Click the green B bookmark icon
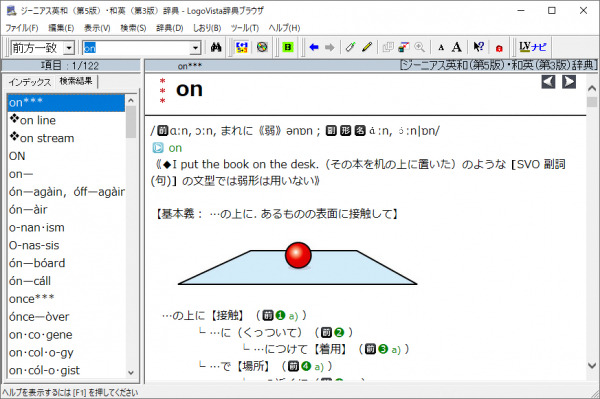The image size is (600, 399). [x=287, y=47]
